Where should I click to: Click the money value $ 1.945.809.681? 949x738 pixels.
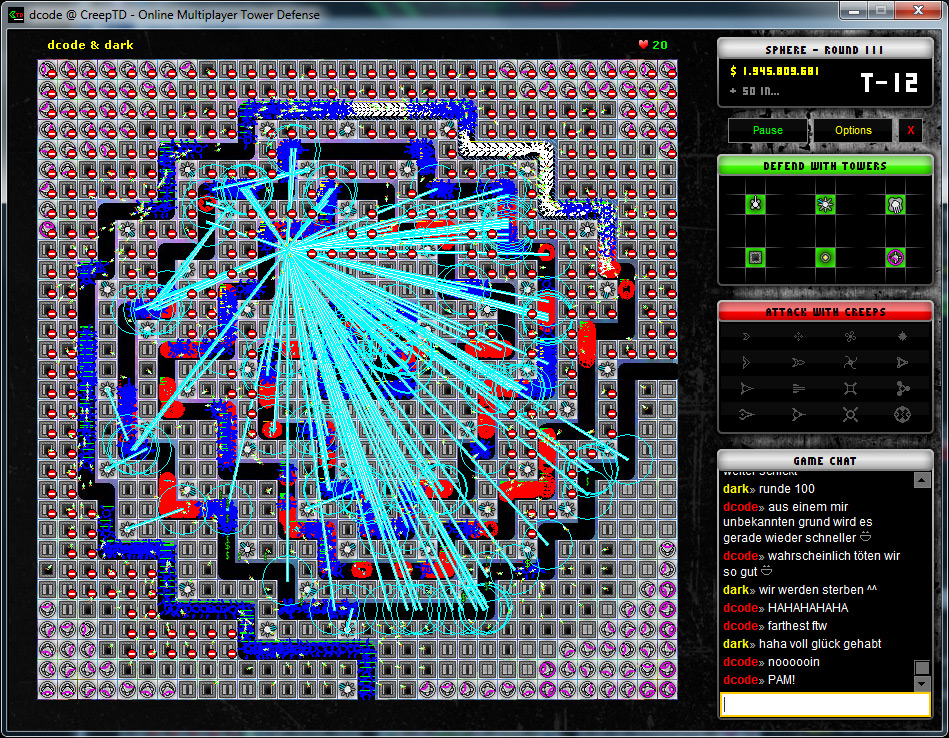point(775,71)
